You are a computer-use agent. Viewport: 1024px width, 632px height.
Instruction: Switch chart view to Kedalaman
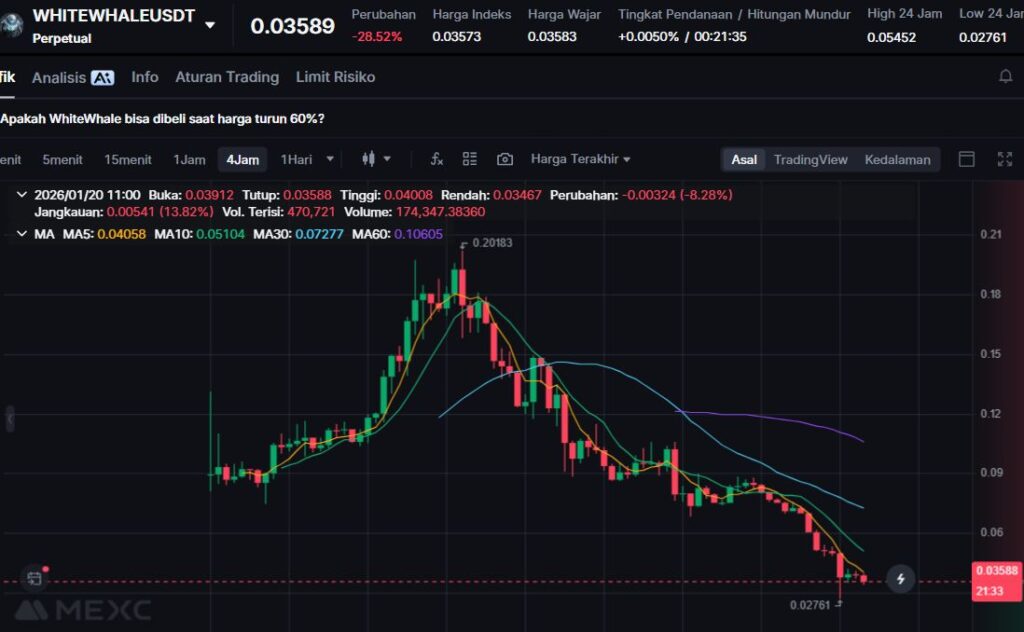(897, 159)
